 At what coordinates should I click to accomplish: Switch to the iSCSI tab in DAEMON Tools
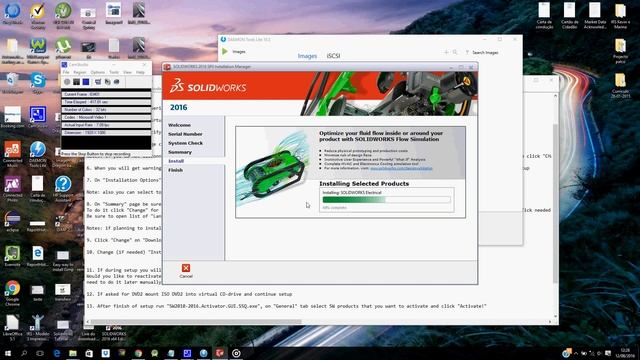pos(333,56)
